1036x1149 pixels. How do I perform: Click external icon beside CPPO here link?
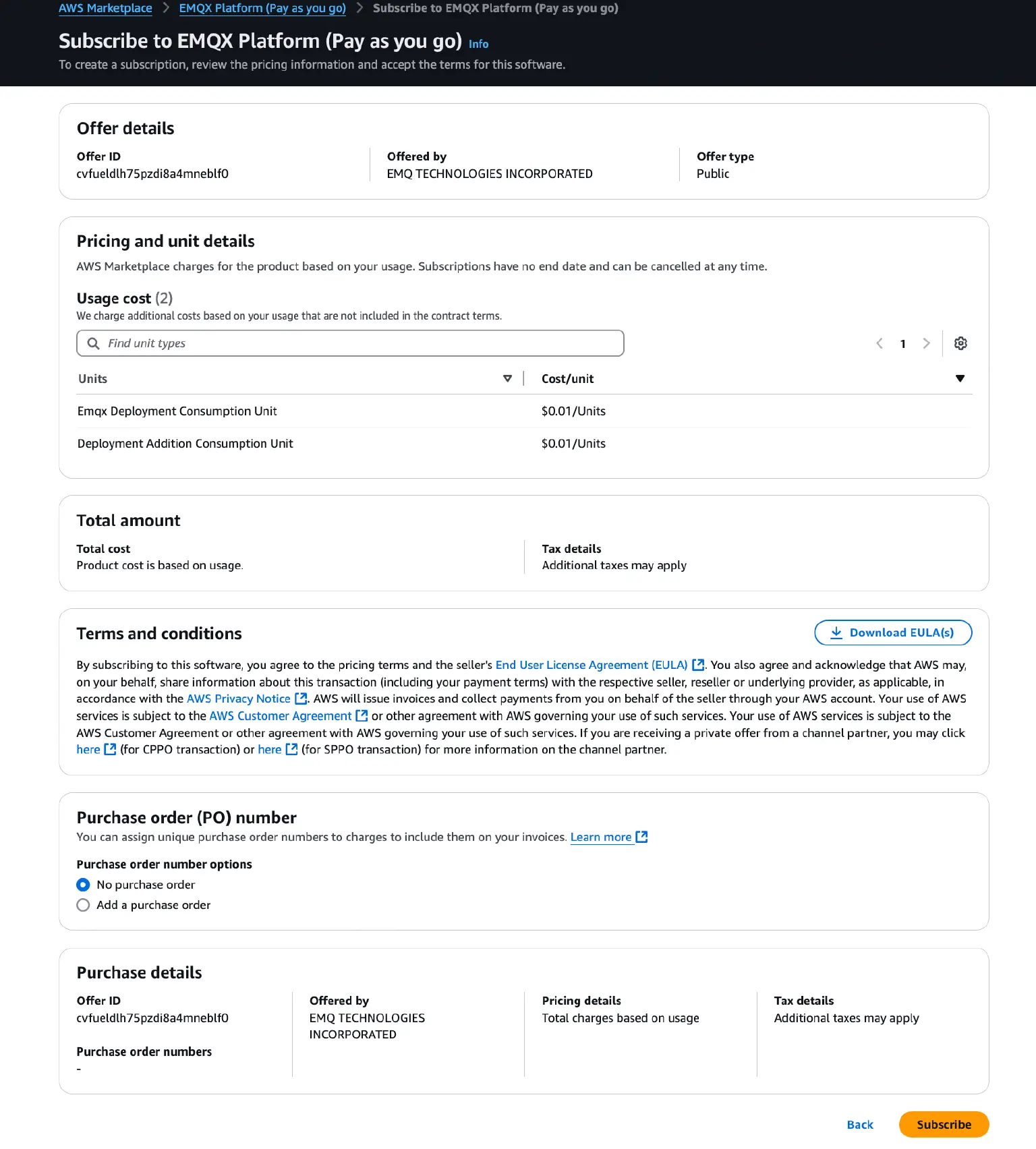[110, 749]
